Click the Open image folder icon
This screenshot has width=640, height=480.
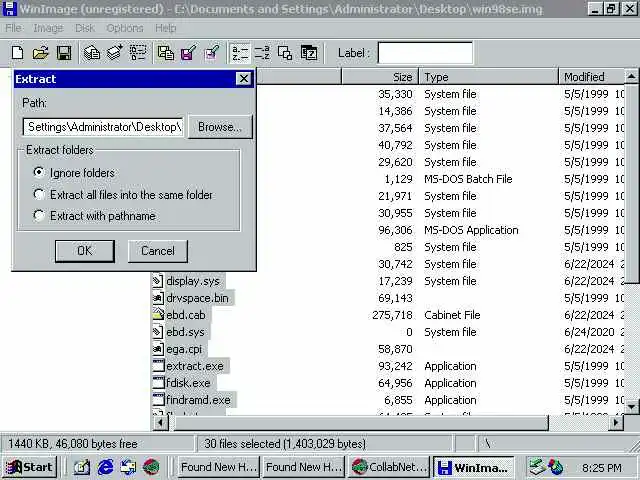[40, 53]
